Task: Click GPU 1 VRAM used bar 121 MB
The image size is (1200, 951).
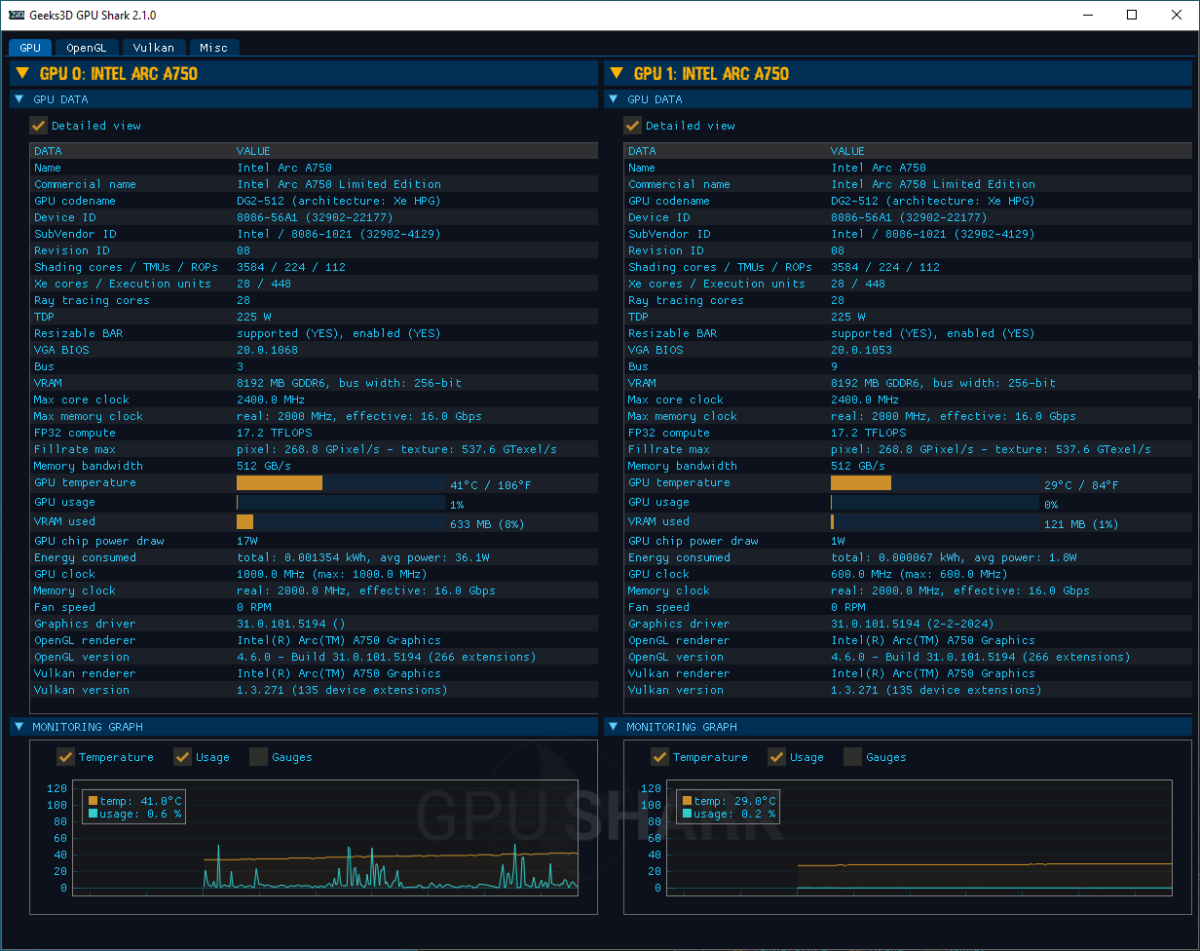Action: (x=935, y=522)
